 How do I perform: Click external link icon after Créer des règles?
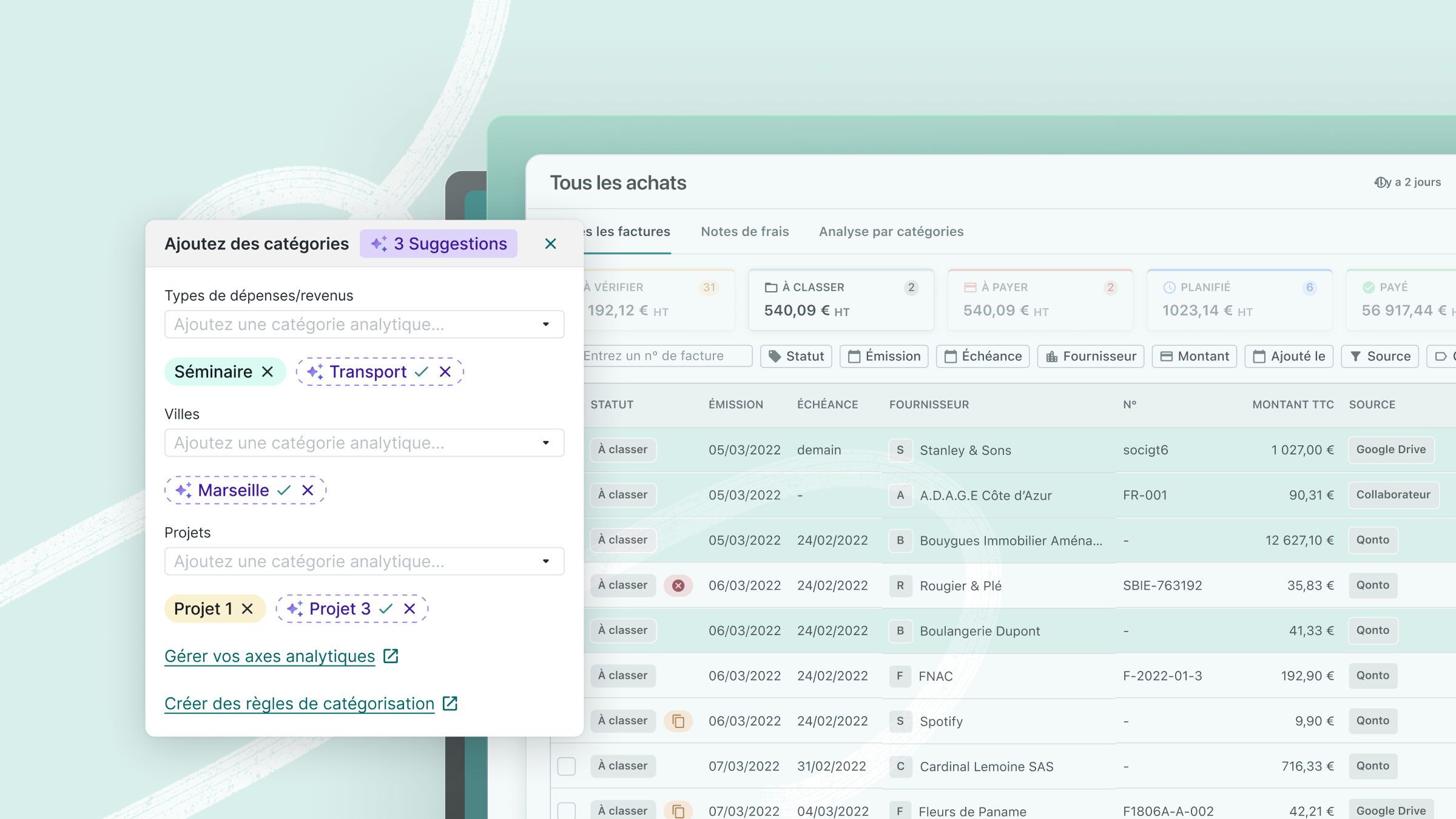450,703
